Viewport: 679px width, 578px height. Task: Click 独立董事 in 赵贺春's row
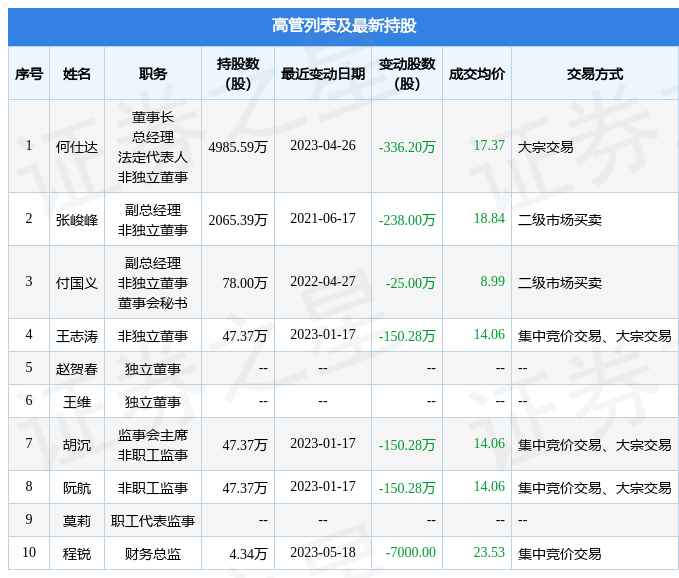click(153, 369)
